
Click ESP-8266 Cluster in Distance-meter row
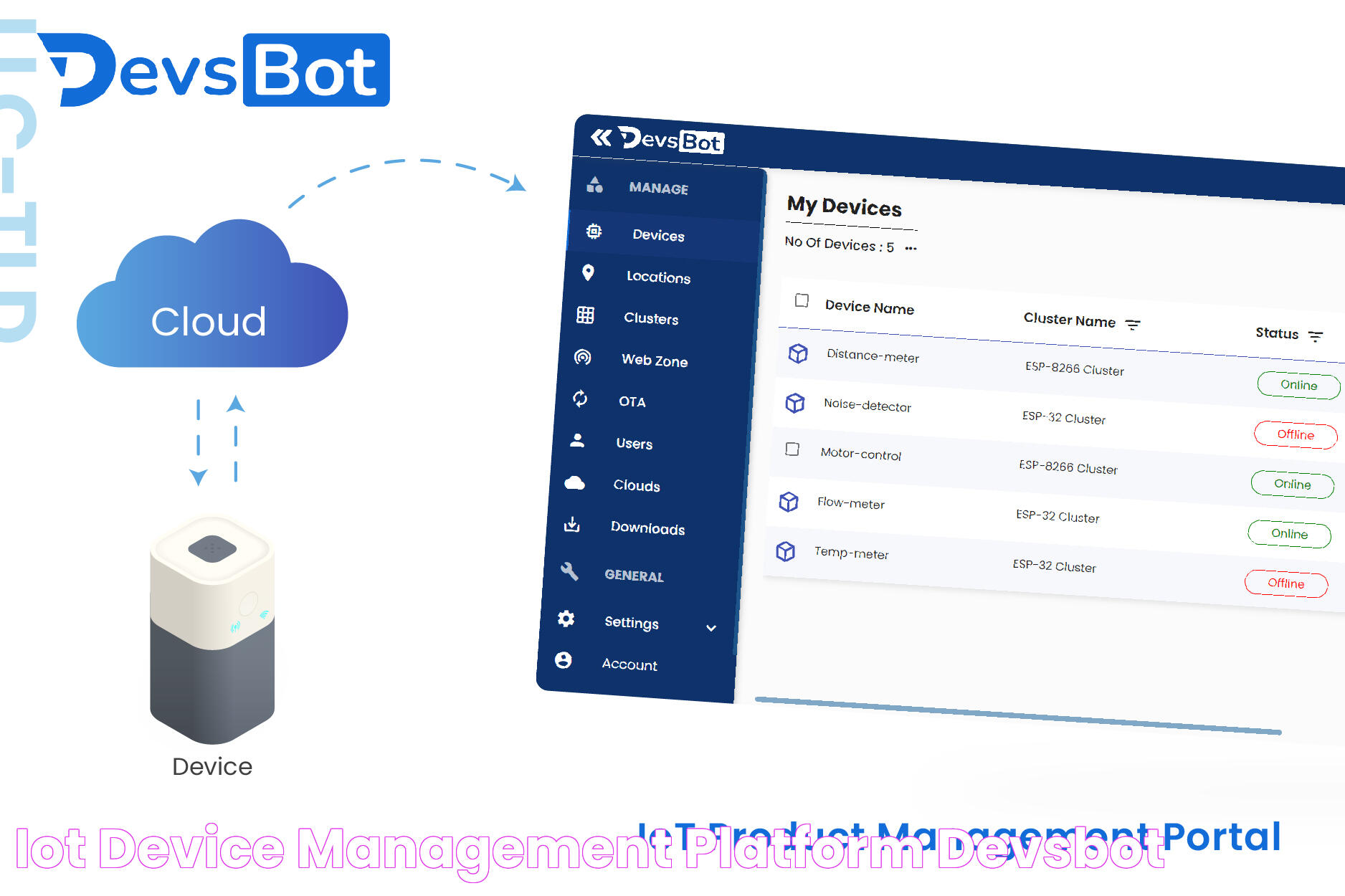tap(1075, 368)
